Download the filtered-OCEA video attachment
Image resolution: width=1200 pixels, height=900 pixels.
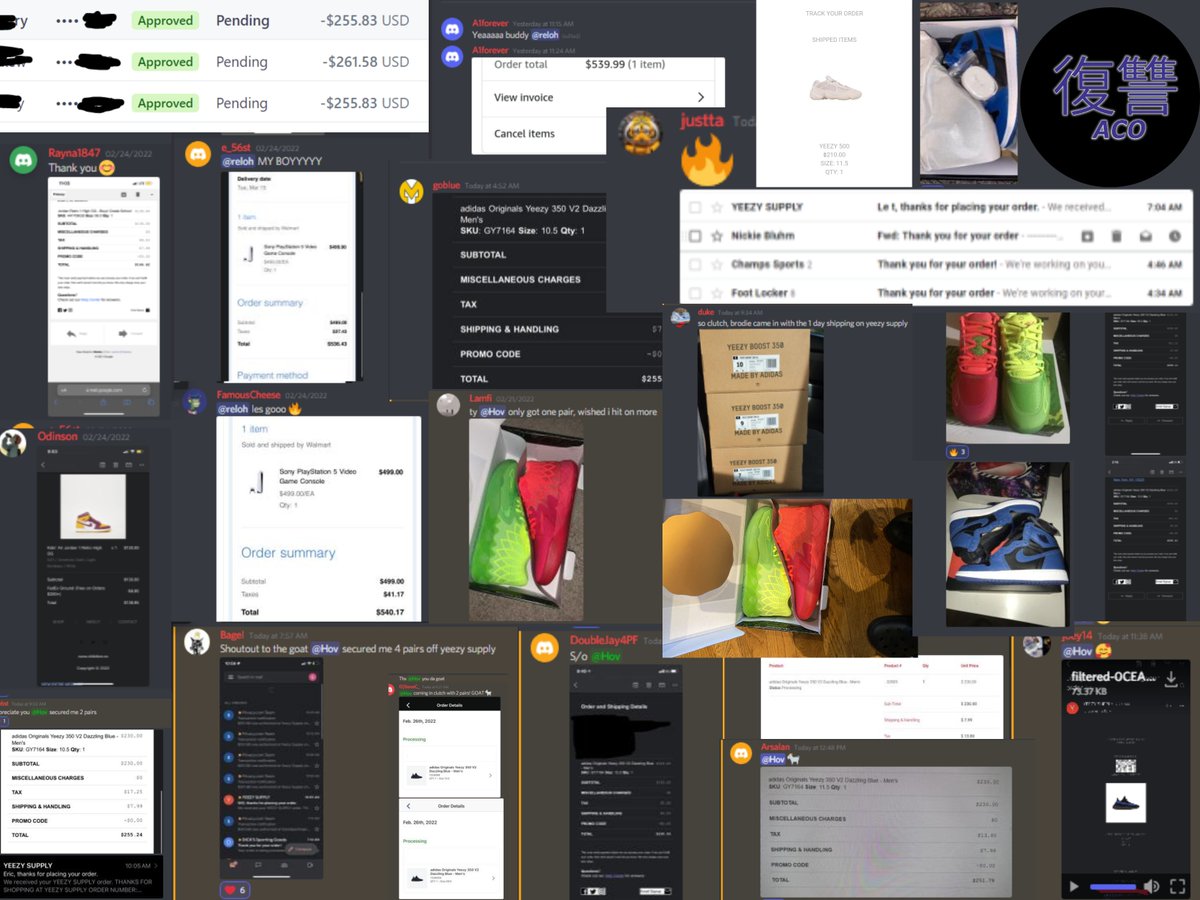tap(1171, 679)
